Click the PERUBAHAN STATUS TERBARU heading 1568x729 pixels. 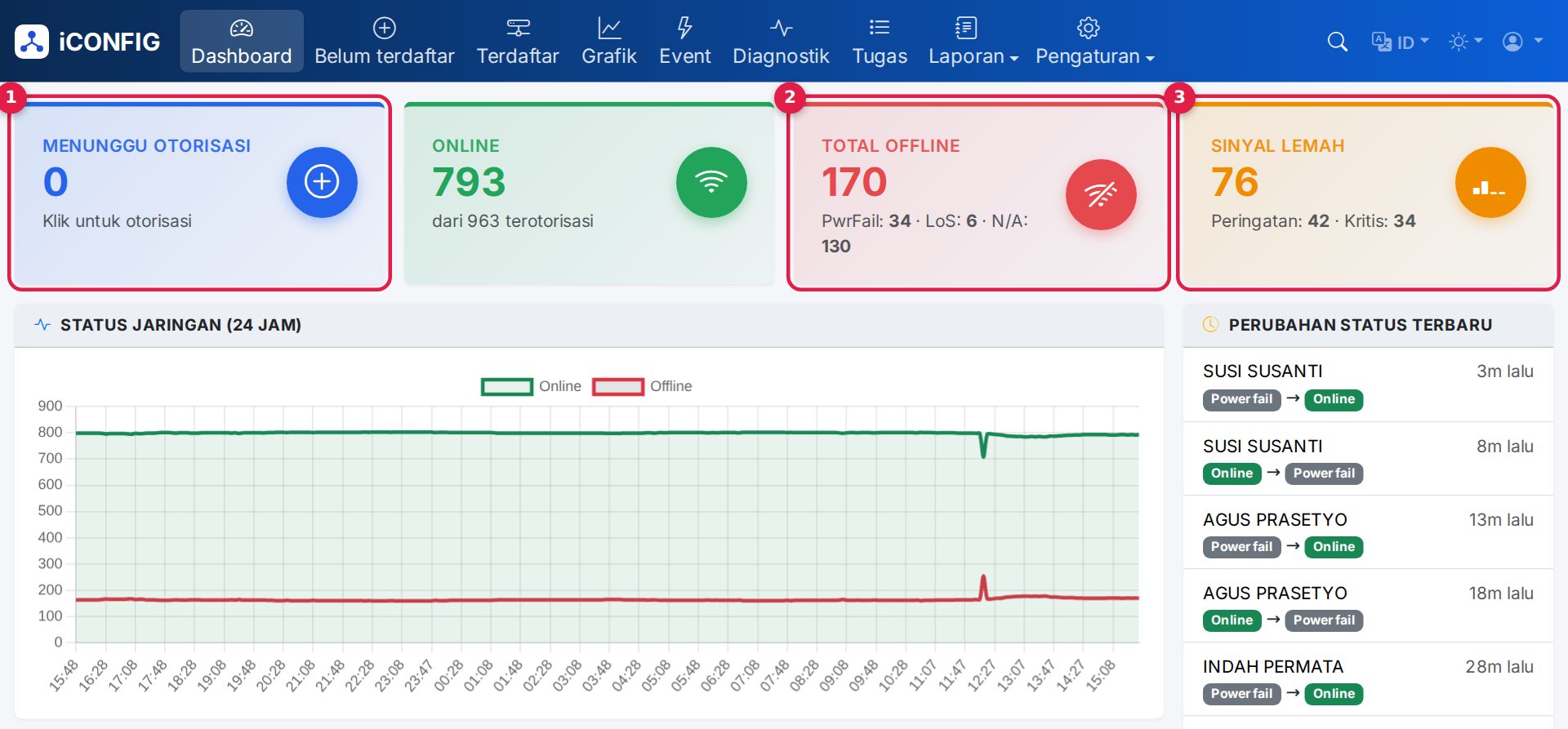point(1360,325)
